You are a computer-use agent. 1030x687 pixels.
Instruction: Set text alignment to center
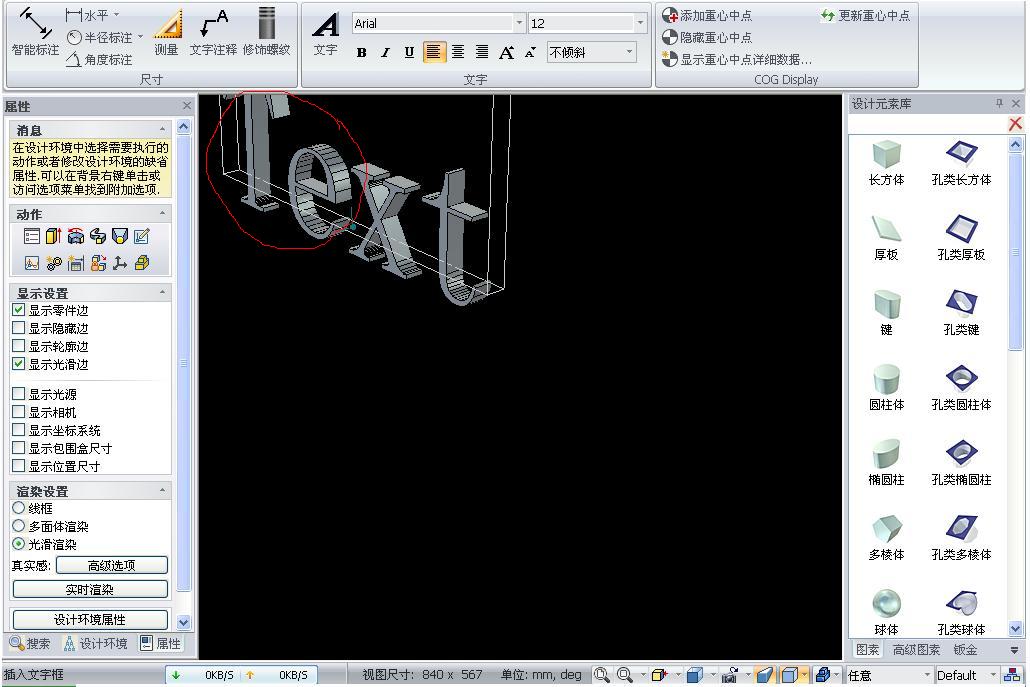[458, 52]
